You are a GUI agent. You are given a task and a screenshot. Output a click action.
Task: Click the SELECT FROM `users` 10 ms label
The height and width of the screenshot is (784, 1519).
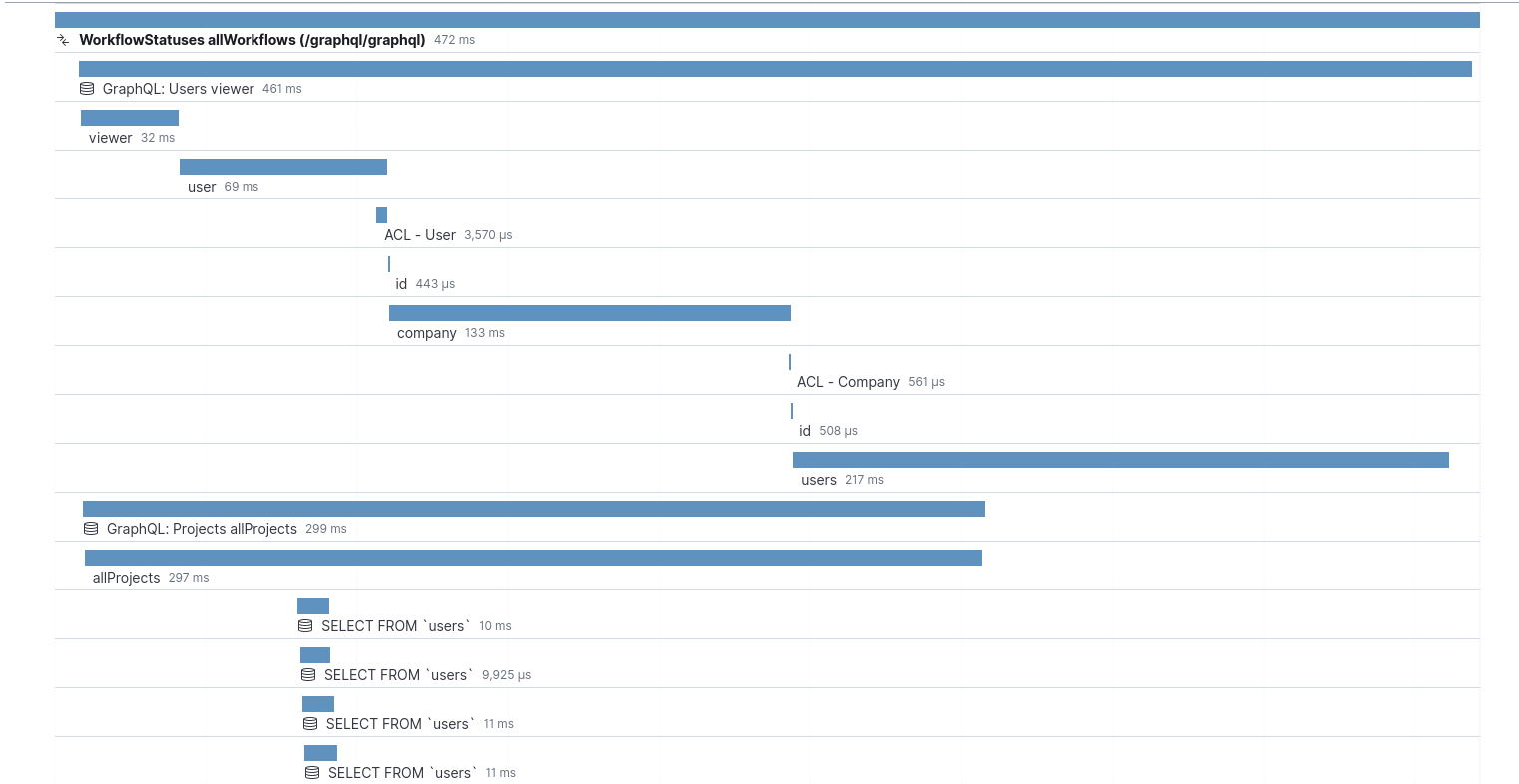(x=396, y=626)
